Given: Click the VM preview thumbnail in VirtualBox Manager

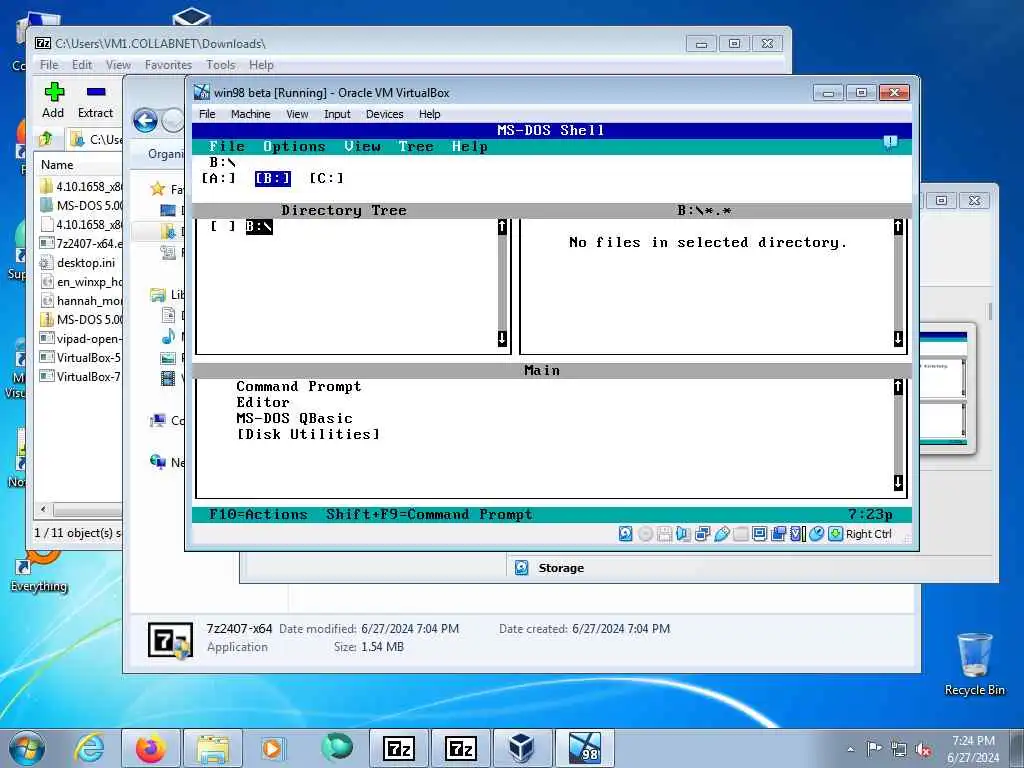Looking at the screenshot, I should [942, 389].
